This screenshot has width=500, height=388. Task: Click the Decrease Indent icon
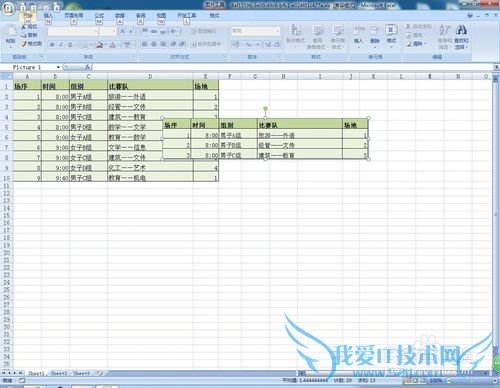point(173,44)
